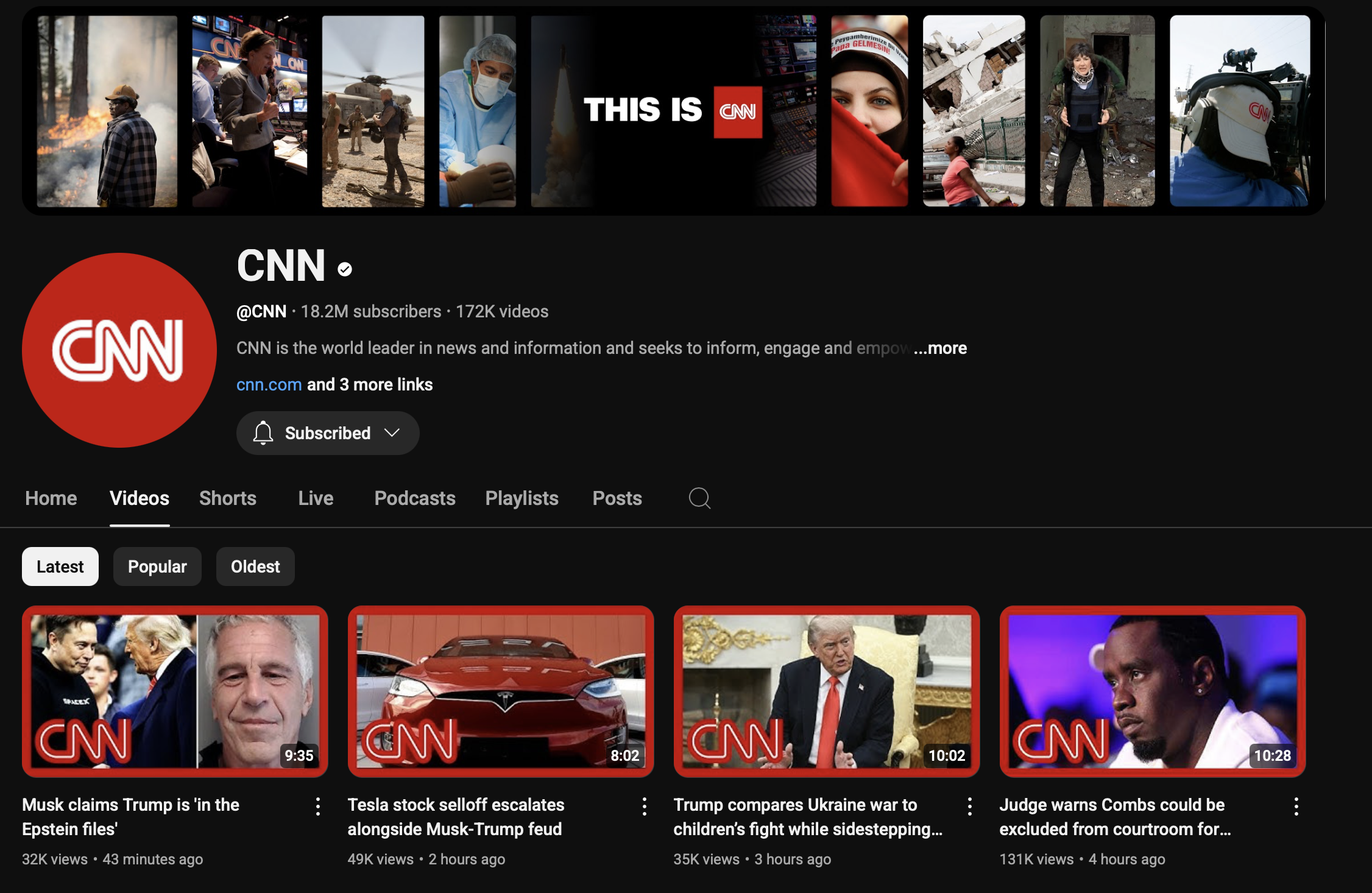This screenshot has height=893, width=1372.
Task: Open options menu for Judge warns Combs video
Action: 1296,807
